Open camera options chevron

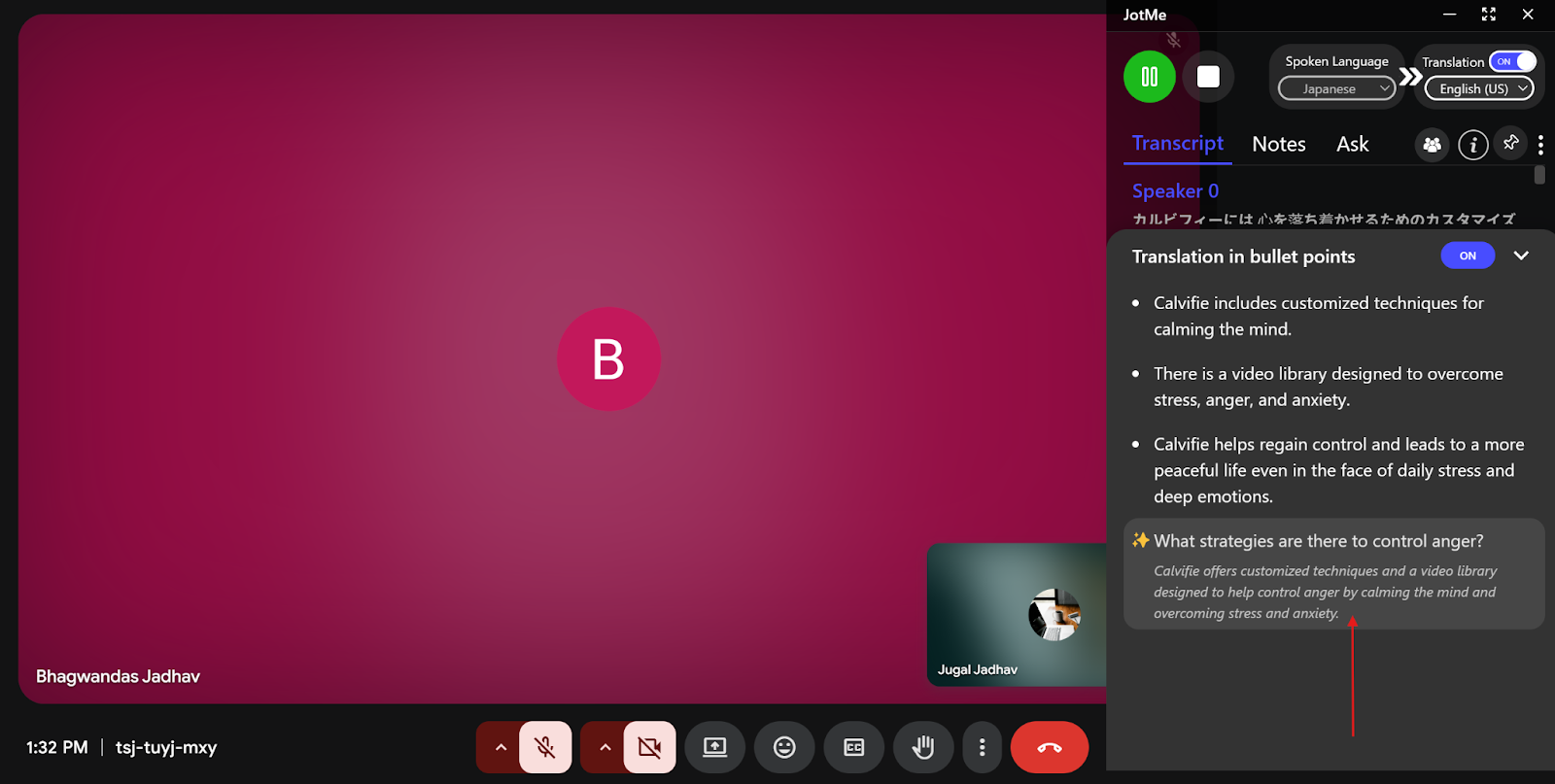[605, 747]
